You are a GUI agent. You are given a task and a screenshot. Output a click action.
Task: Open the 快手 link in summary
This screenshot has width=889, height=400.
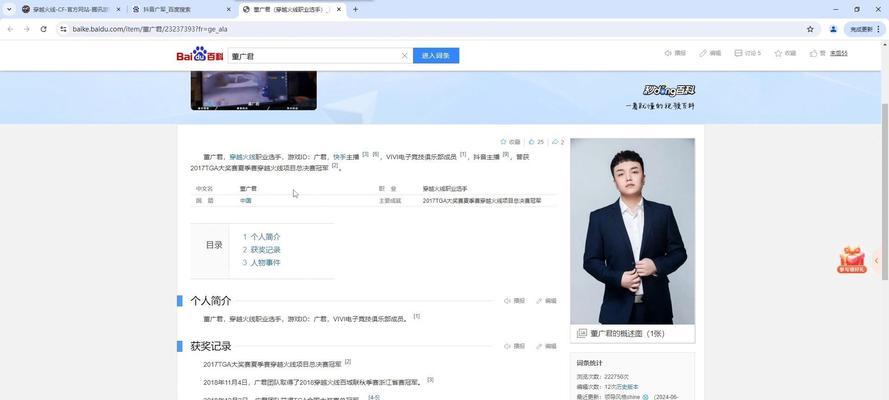tap(340, 157)
